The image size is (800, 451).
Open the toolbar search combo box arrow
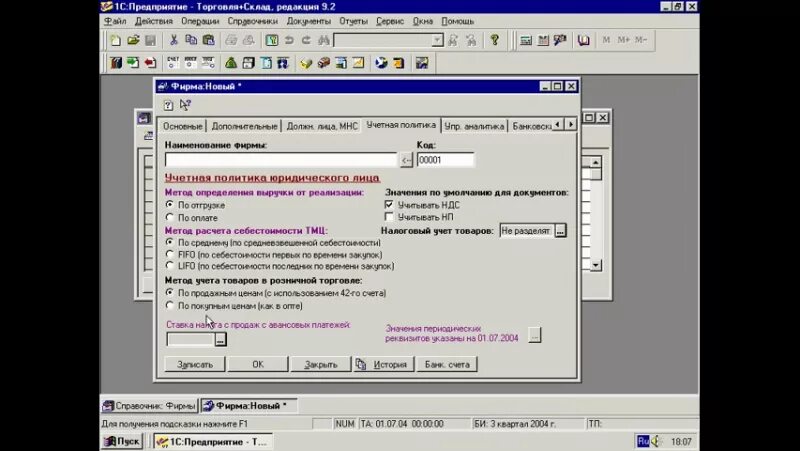437,40
